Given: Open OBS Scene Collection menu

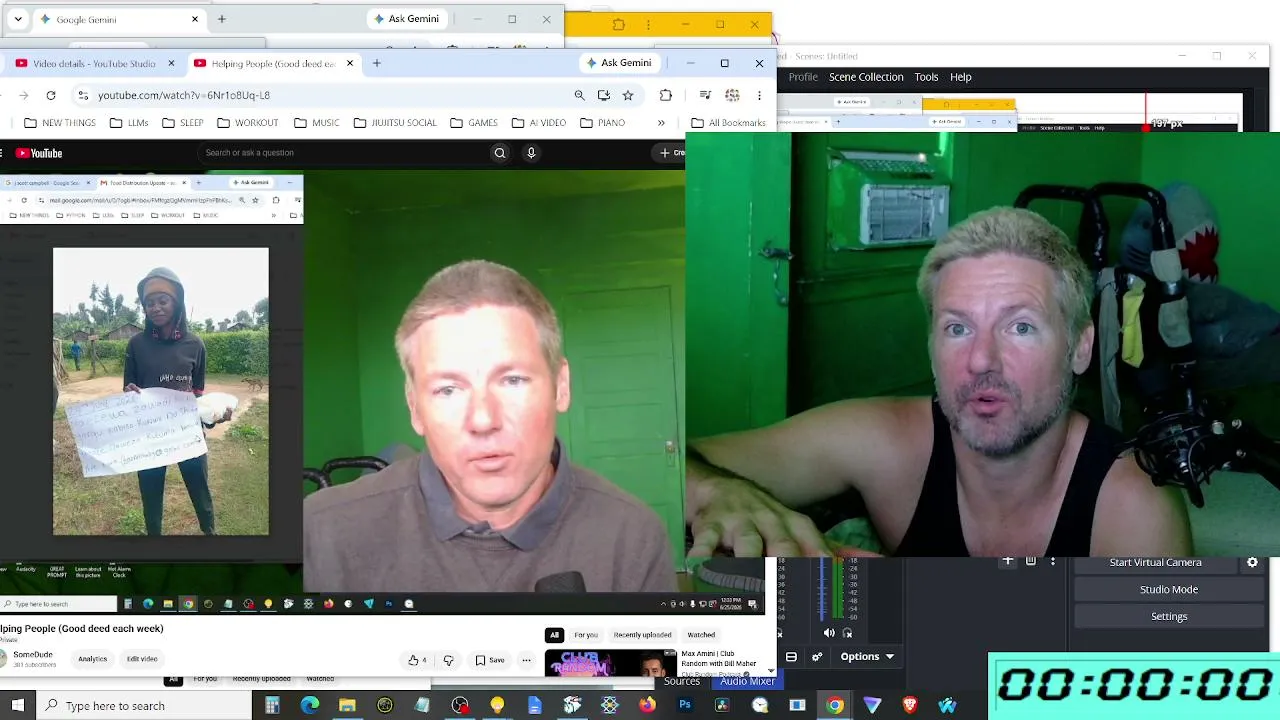Looking at the screenshot, I should 866,77.
